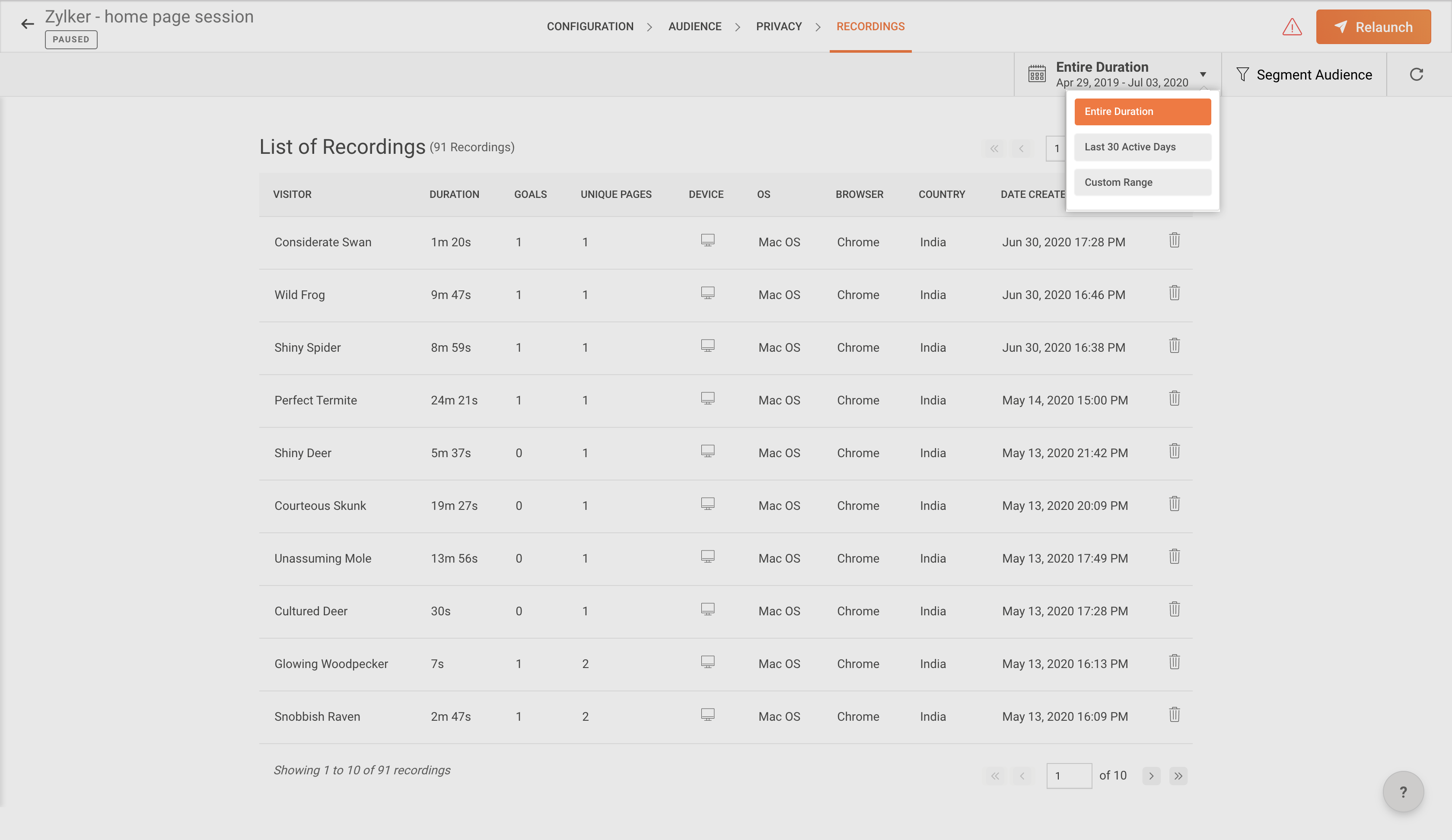Go to next page at bottom
The height and width of the screenshot is (840, 1452).
[1151, 776]
